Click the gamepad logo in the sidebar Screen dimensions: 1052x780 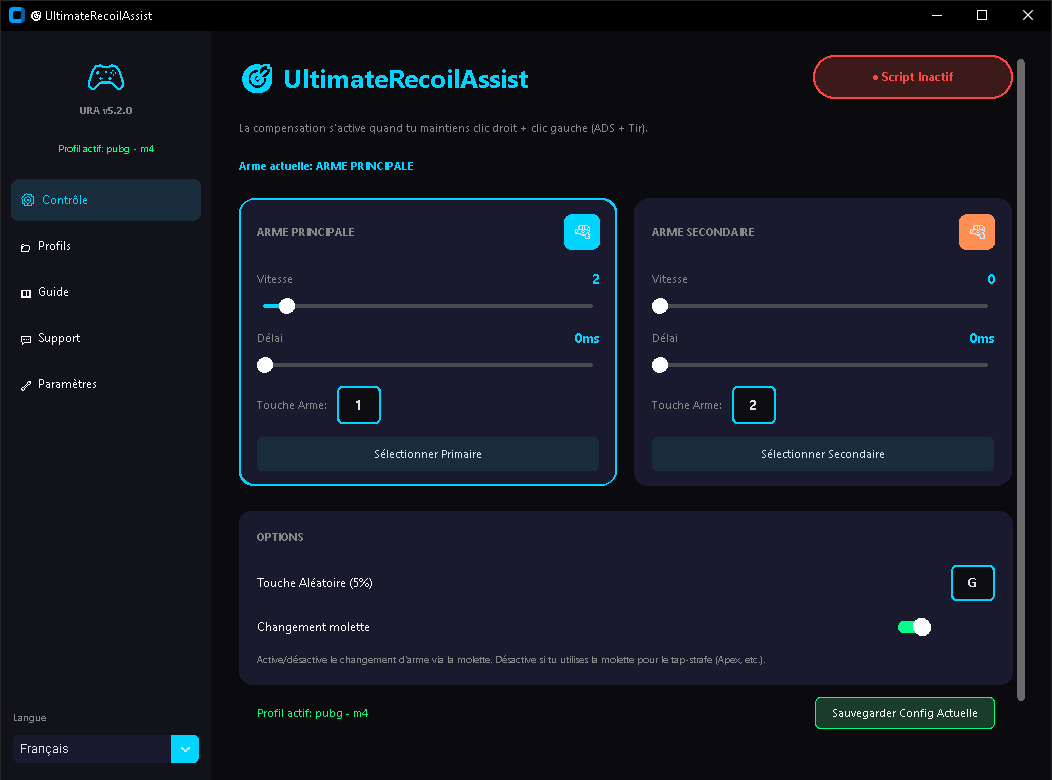pos(106,77)
